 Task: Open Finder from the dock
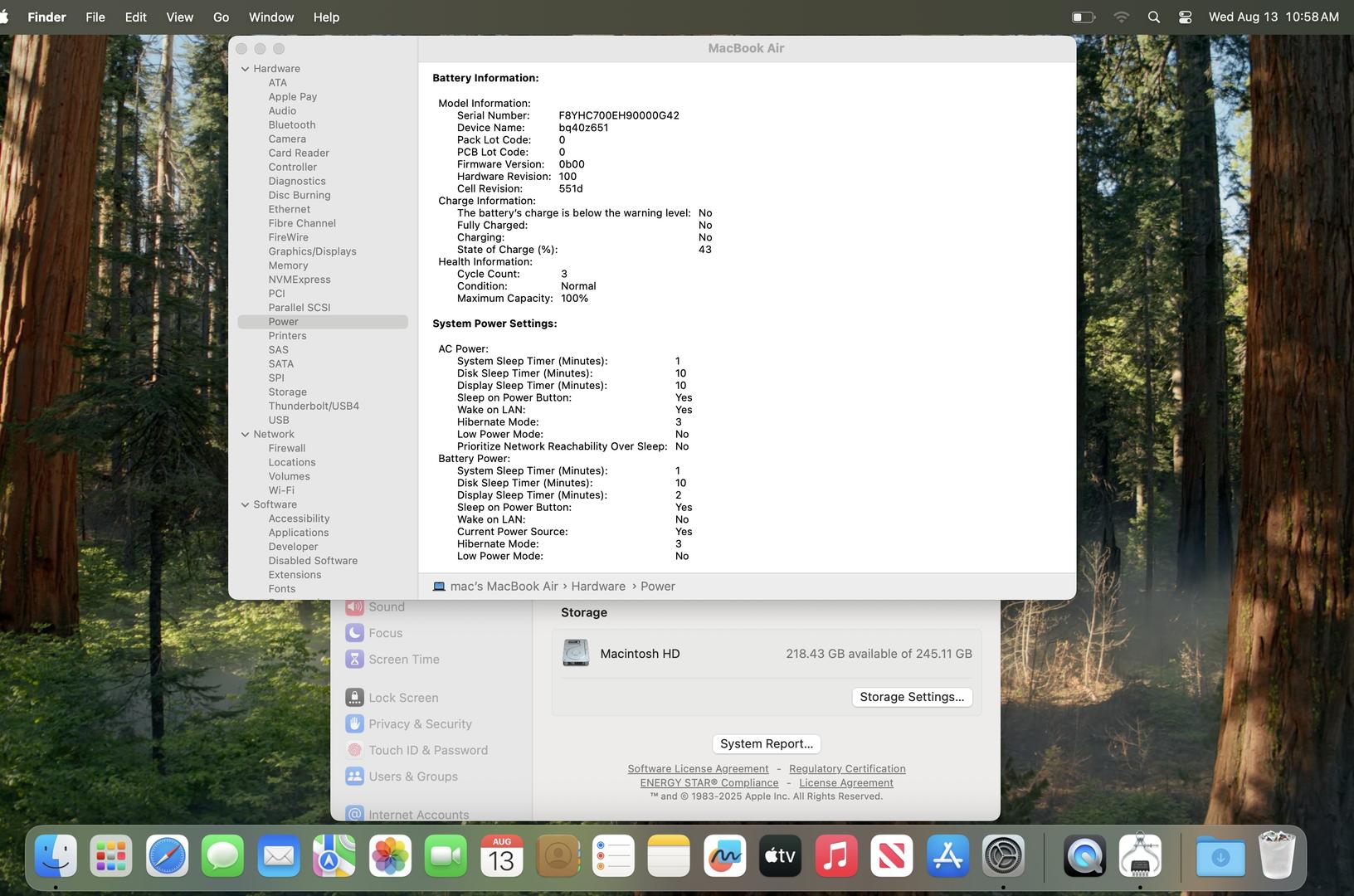56,855
